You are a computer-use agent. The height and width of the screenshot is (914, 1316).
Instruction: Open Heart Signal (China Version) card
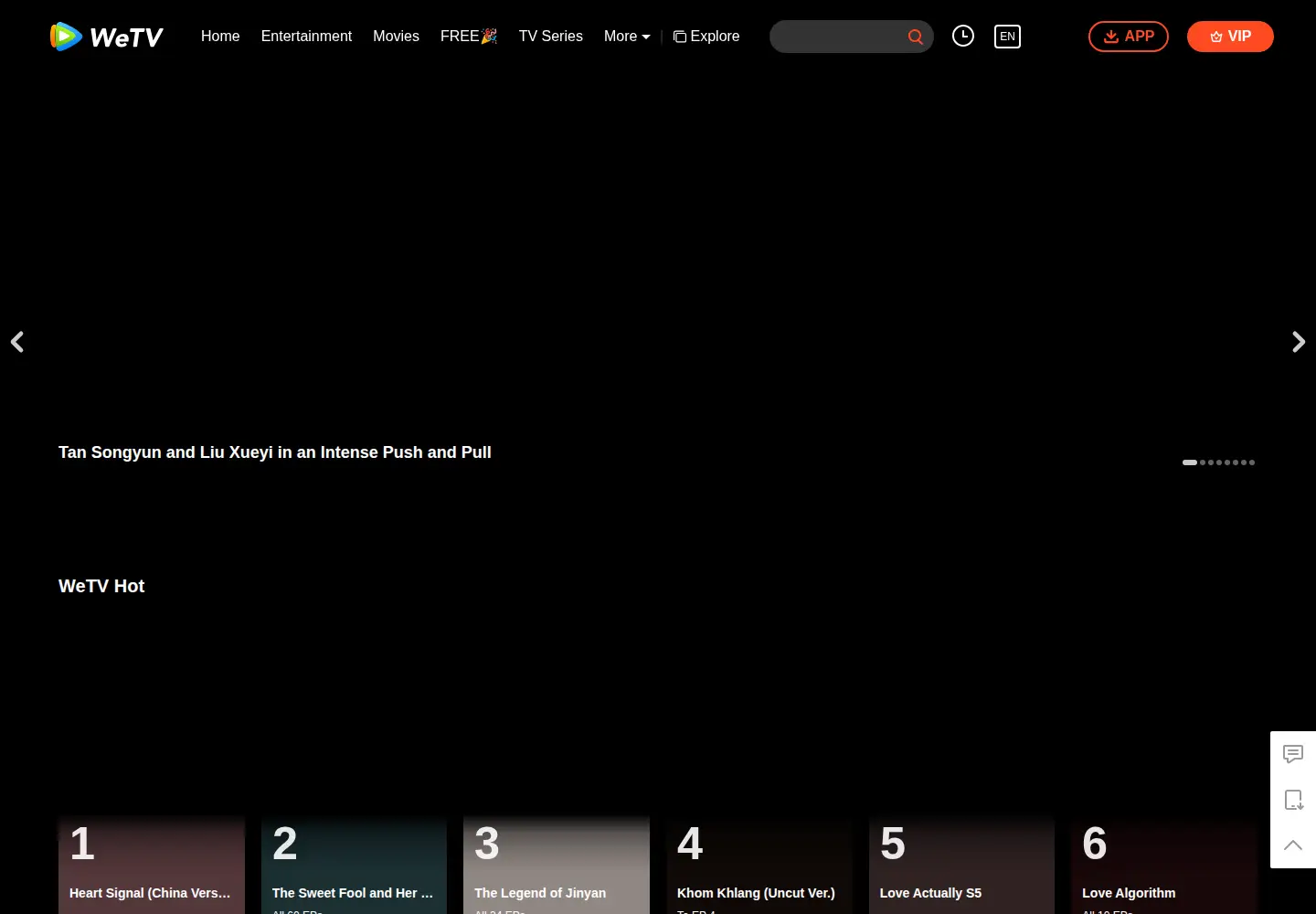pyautogui.click(x=152, y=866)
